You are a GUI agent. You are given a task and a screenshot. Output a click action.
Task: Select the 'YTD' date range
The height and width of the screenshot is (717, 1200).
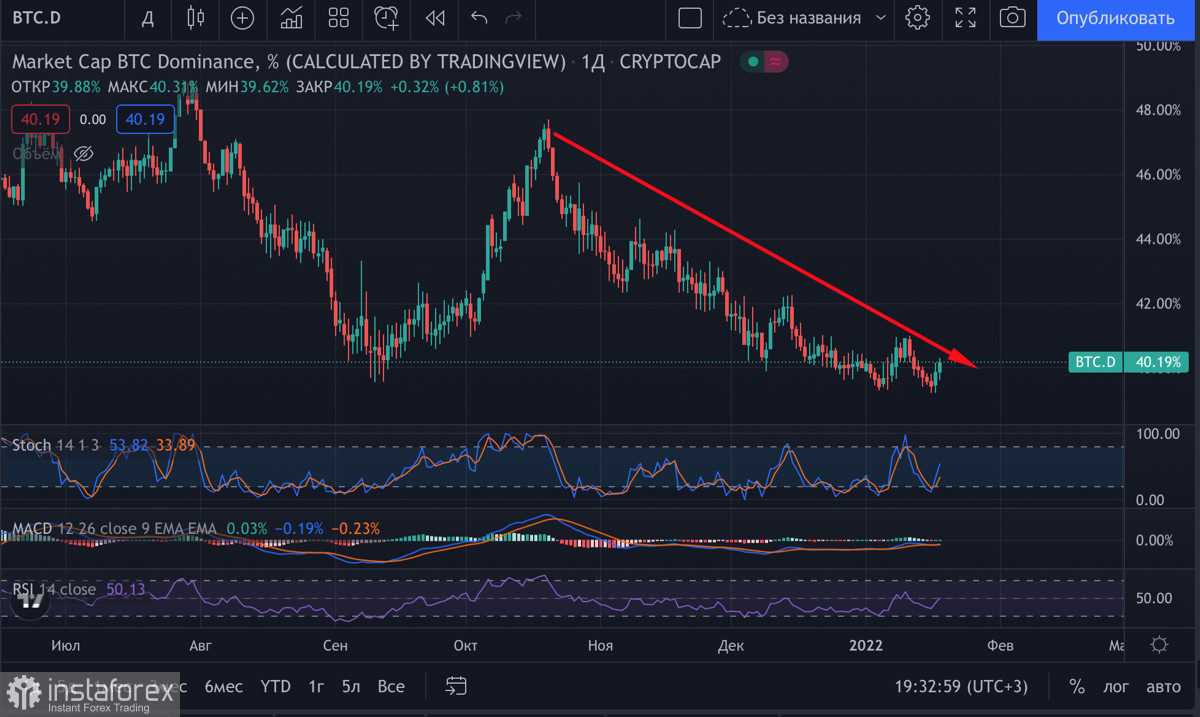[275, 686]
